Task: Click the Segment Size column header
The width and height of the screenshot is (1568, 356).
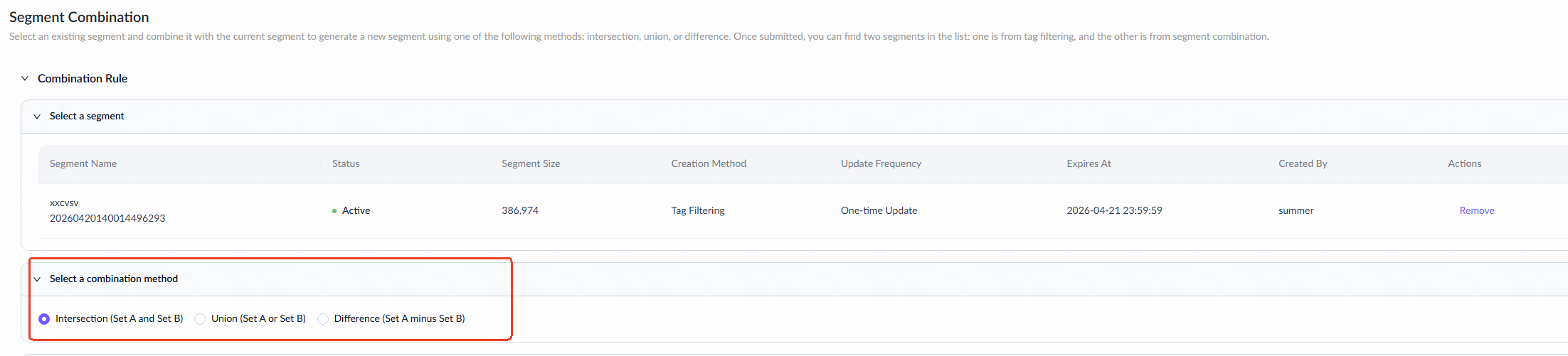Action: click(x=531, y=164)
